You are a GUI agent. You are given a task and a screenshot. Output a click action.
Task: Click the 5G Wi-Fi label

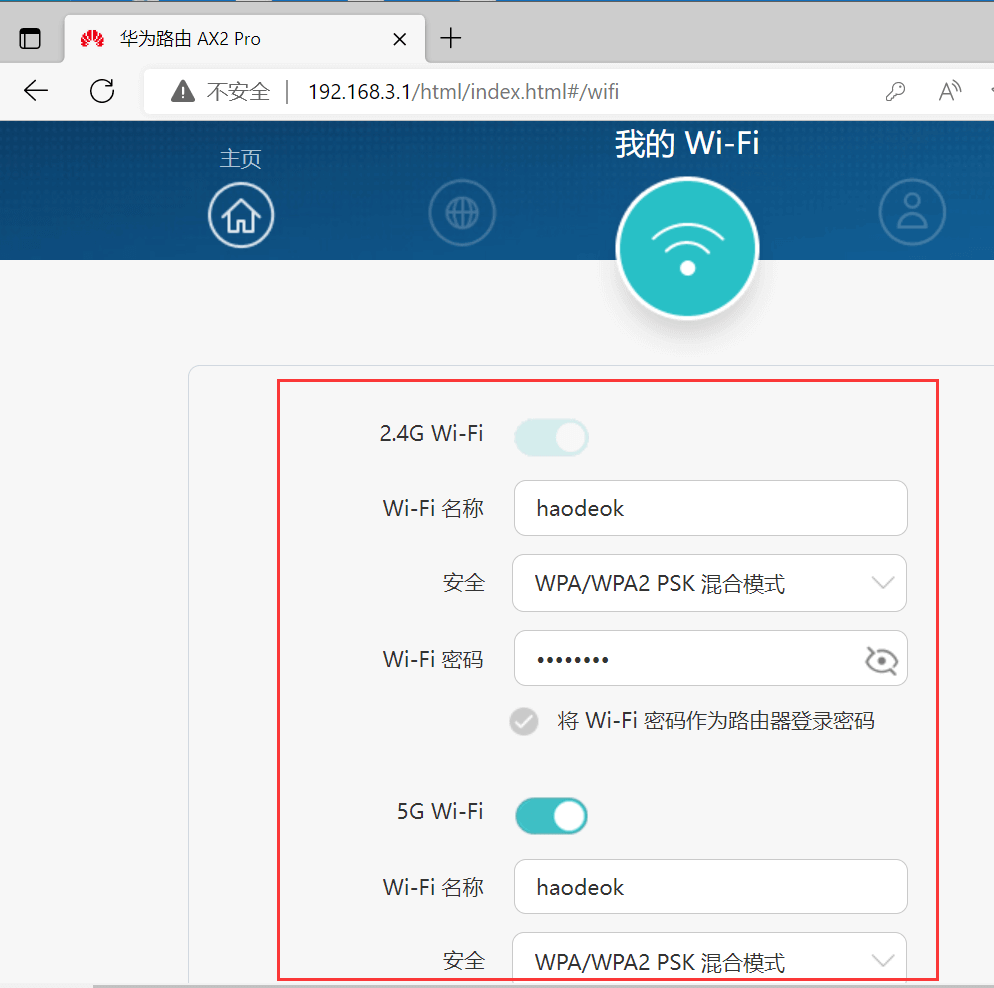tap(440, 811)
